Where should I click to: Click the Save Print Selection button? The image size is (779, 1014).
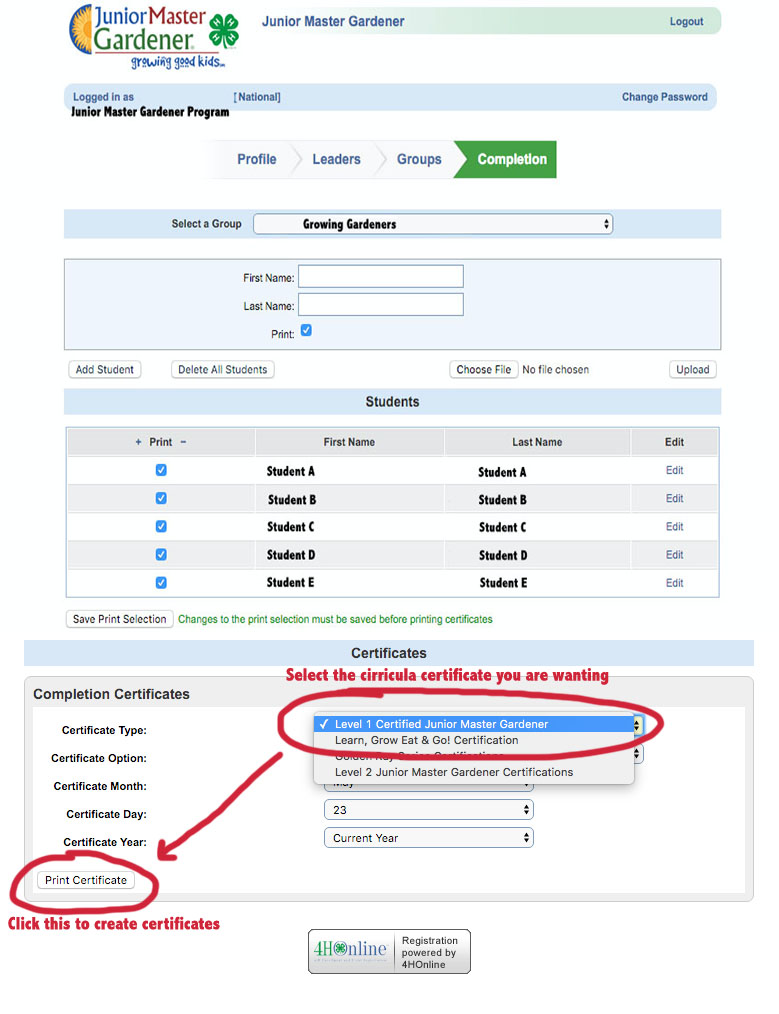tap(119, 619)
